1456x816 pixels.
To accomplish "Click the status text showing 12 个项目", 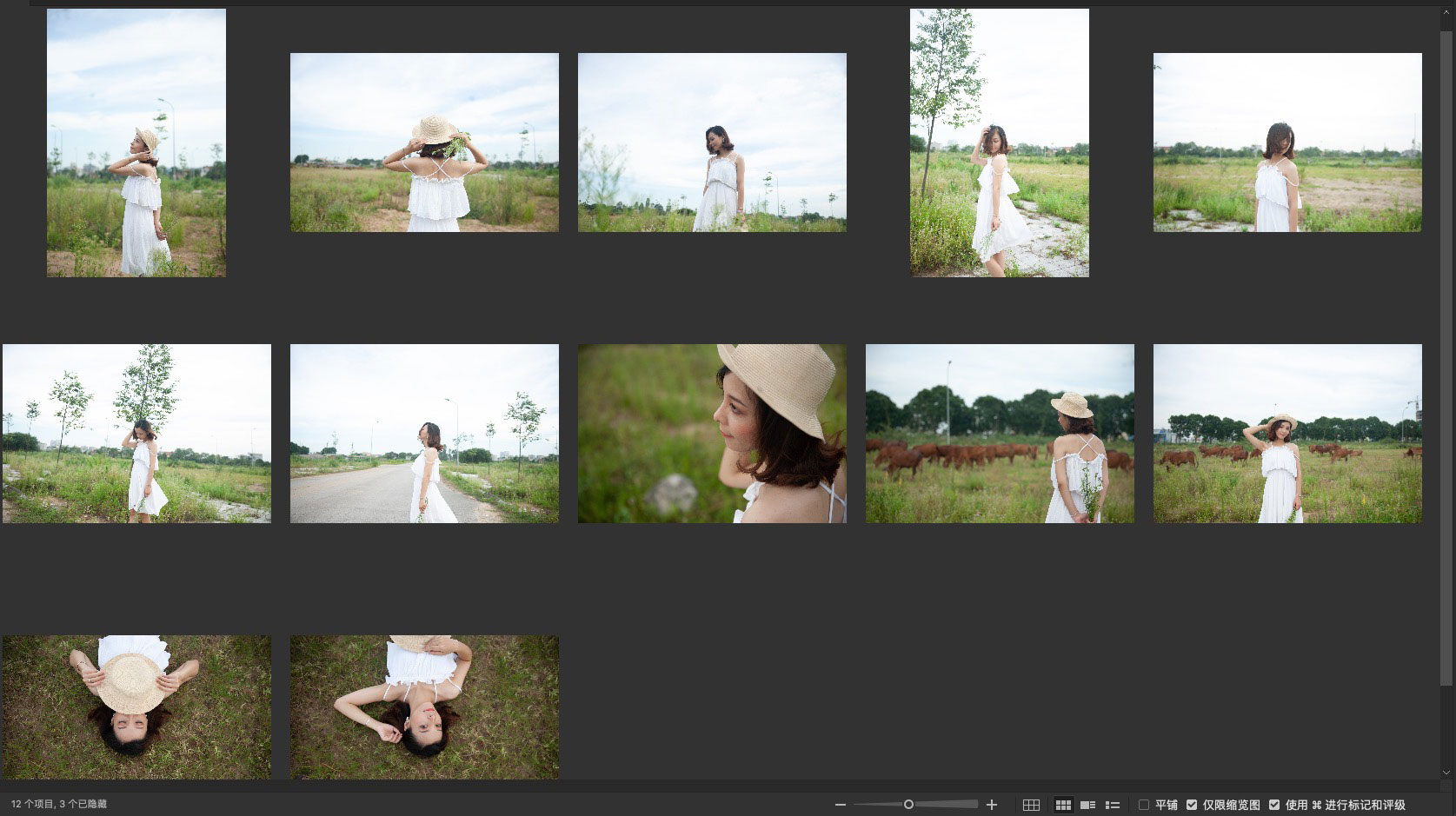I will [59, 805].
